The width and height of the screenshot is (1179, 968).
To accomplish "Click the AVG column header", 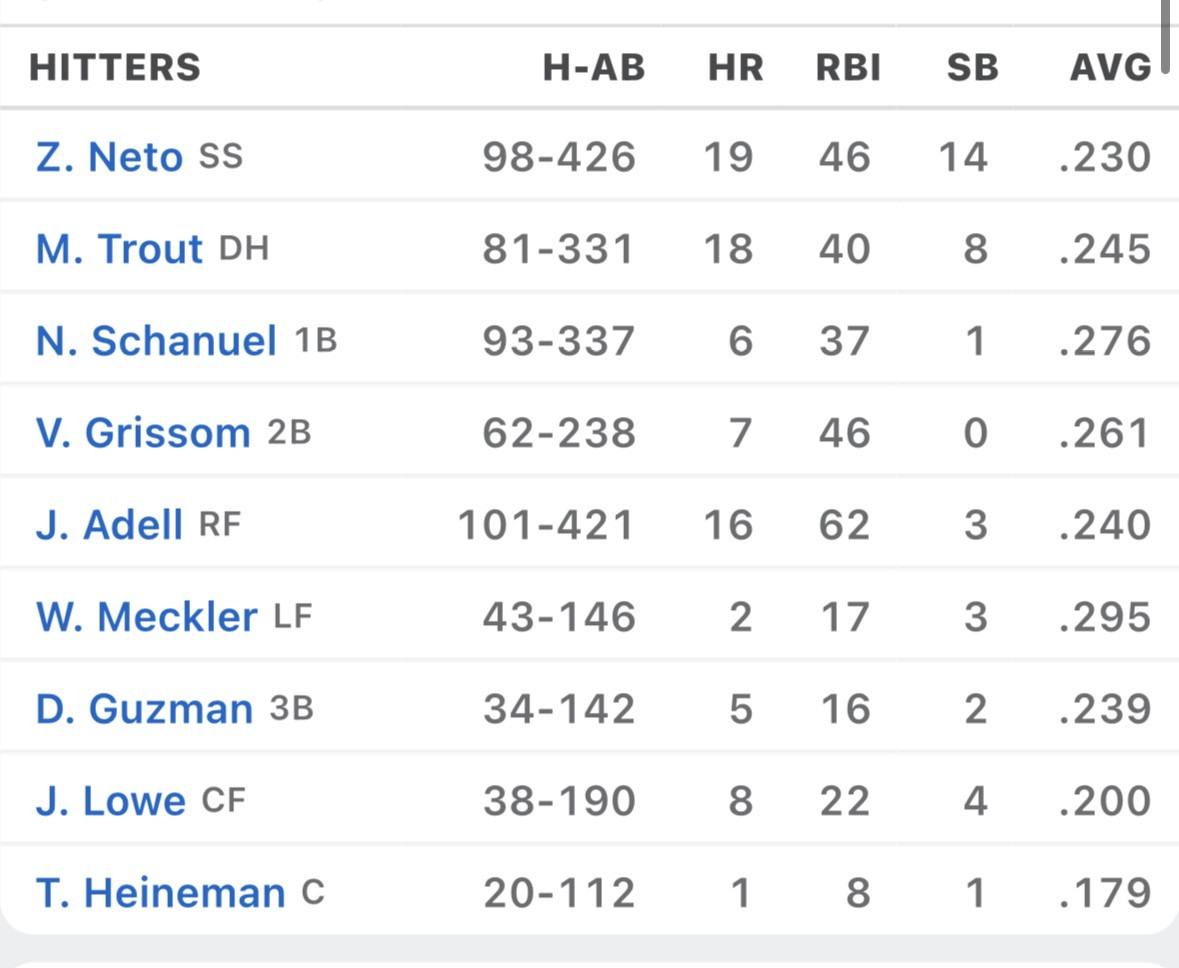I will (x=1111, y=67).
